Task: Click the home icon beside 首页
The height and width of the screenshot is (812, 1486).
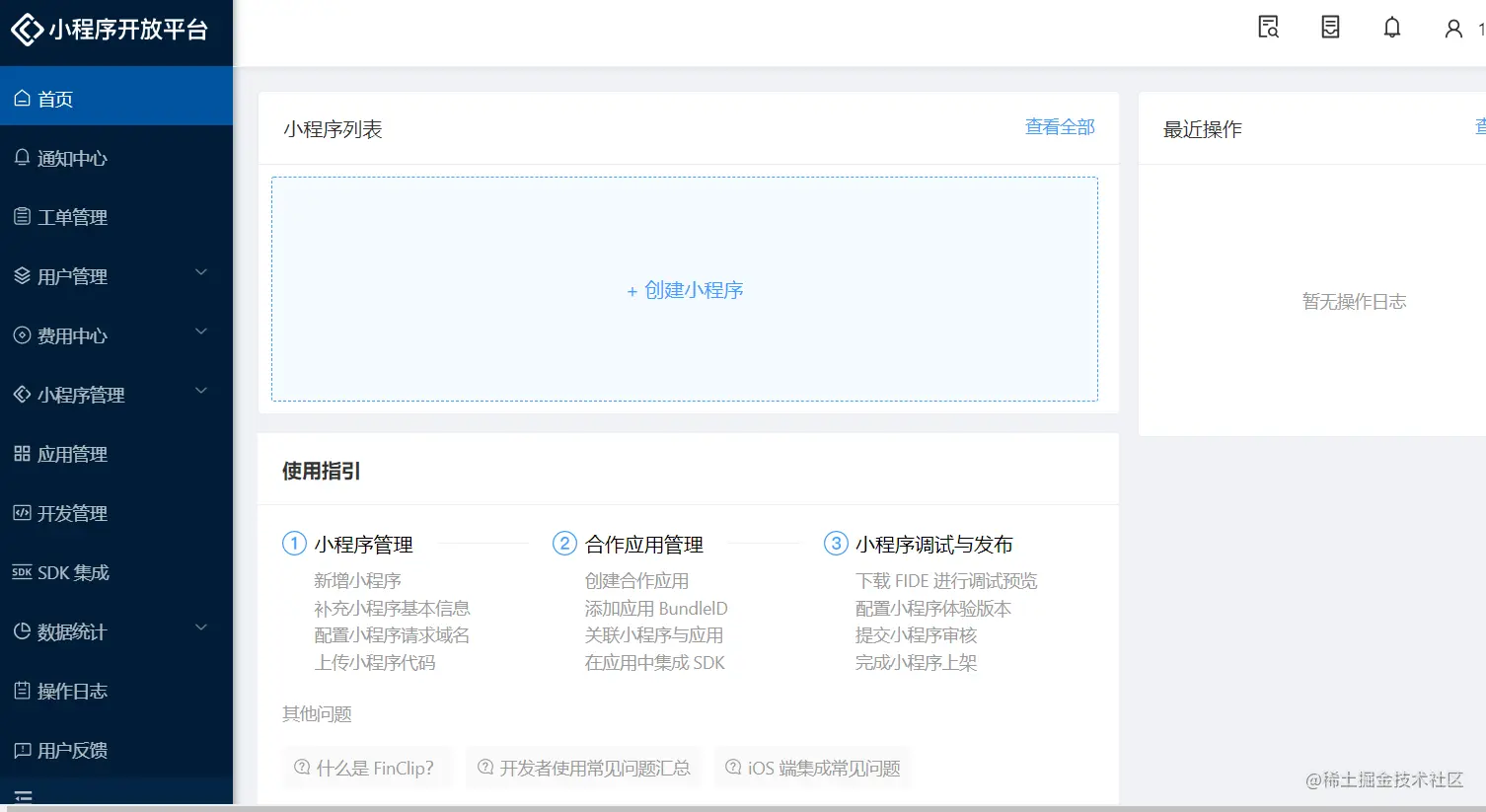Action: [22, 98]
